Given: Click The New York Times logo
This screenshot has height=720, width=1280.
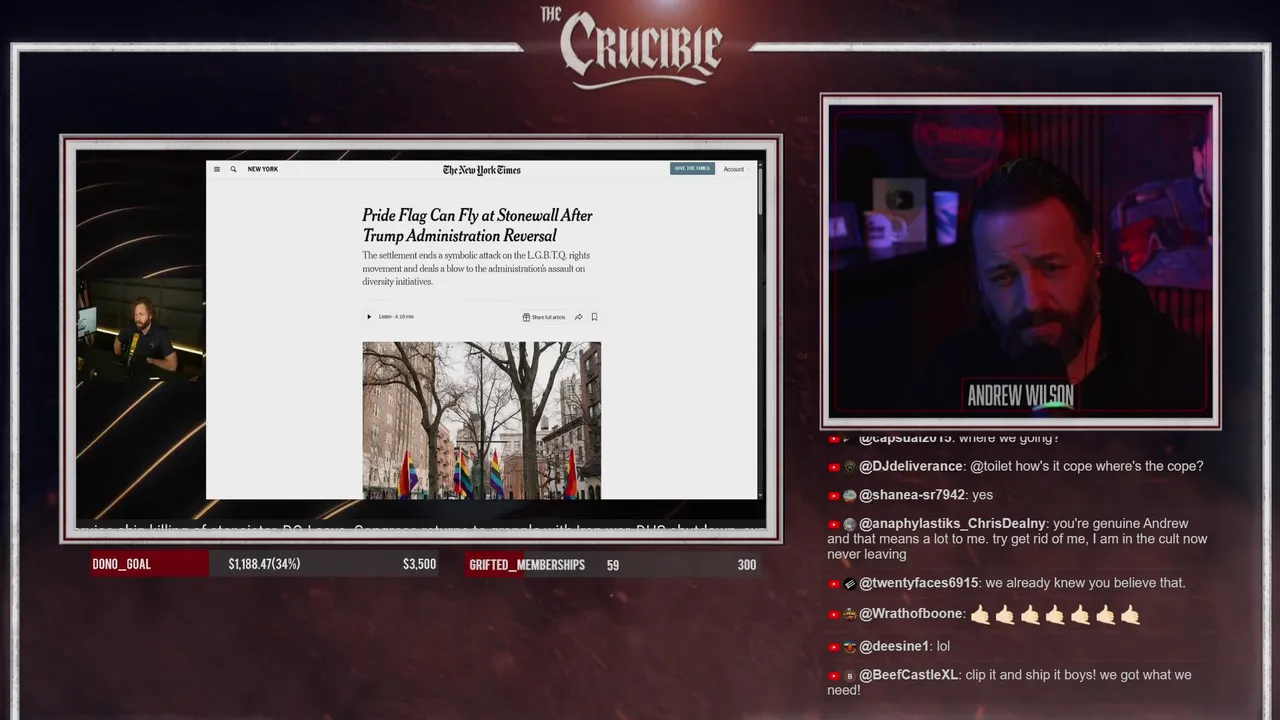Looking at the screenshot, I should point(482,170).
